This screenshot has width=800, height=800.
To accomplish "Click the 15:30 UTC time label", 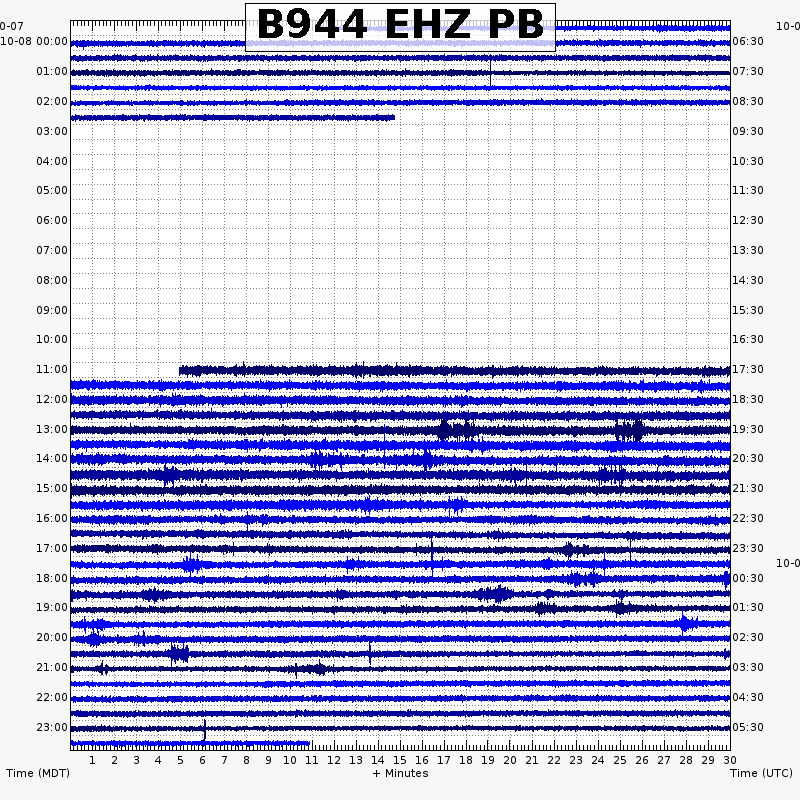I will tap(748, 310).
